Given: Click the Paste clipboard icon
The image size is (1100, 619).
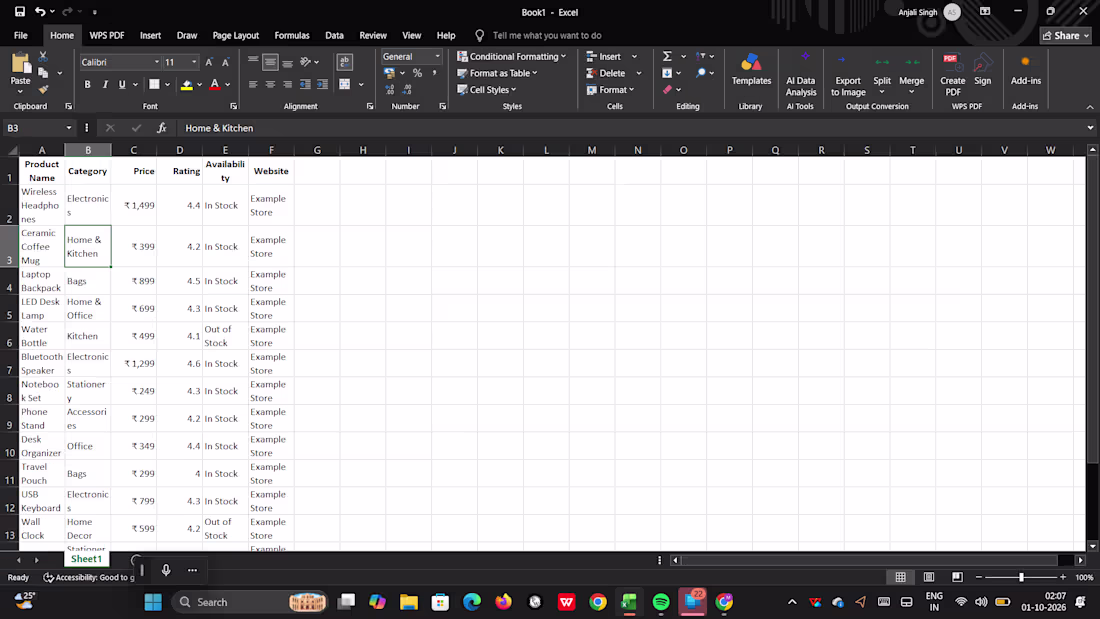Looking at the screenshot, I should tap(20, 65).
